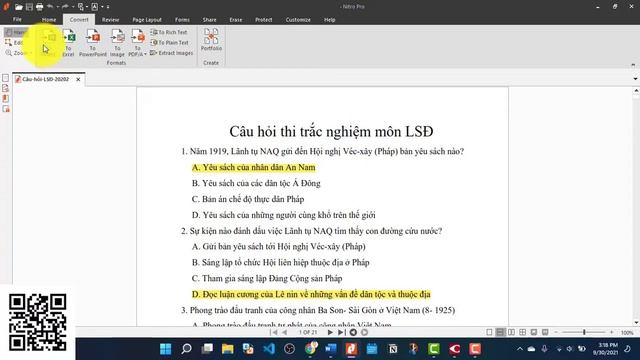Convert PDF to PowerPoint

point(93,42)
